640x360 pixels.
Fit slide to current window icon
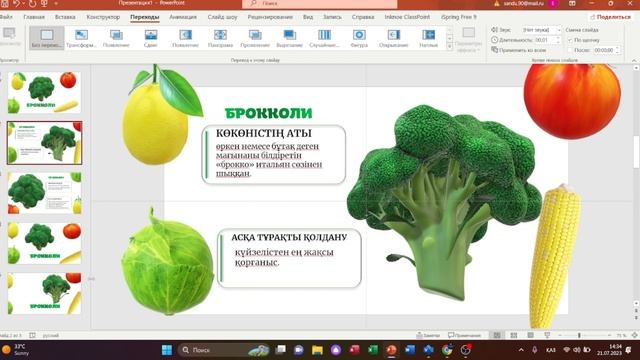635,335
